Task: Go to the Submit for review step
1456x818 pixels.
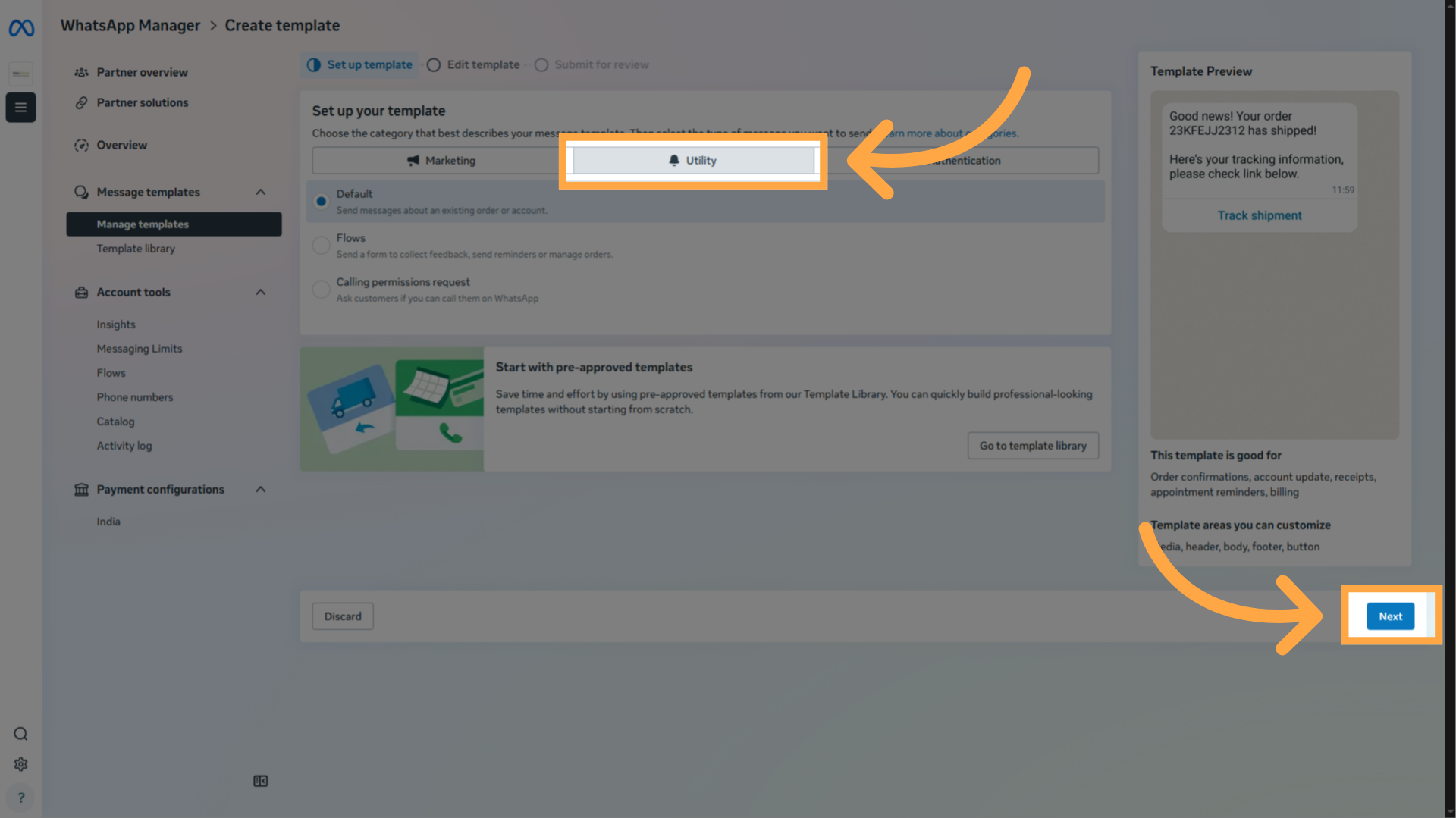Action: (x=591, y=65)
